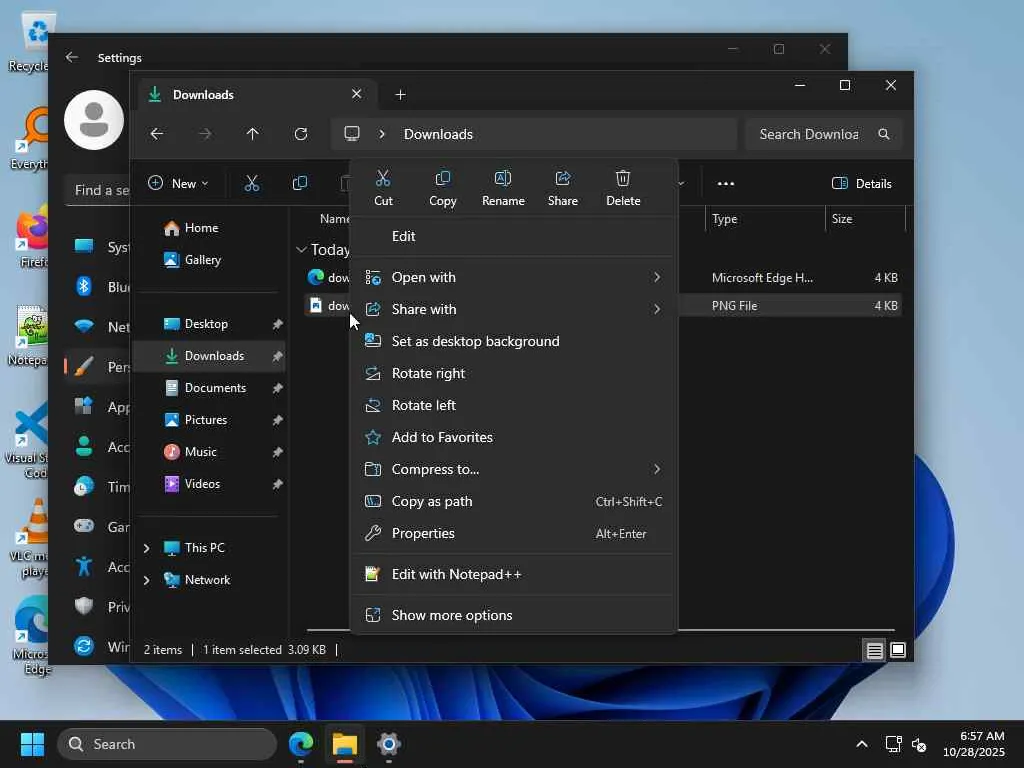This screenshot has width=1024, height=768.
Task: Click Show more options
Action: tap(514, 616)
